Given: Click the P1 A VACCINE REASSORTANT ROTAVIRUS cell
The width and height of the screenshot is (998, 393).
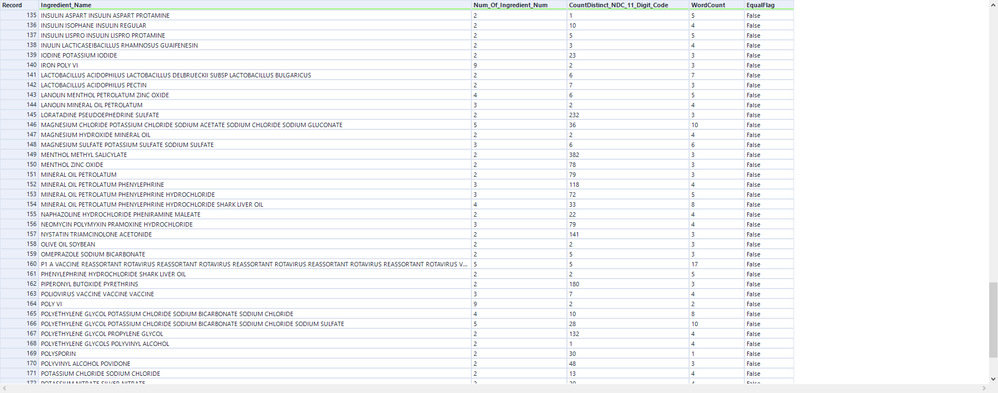Looking at the screenshot, I should coord(255,264).
